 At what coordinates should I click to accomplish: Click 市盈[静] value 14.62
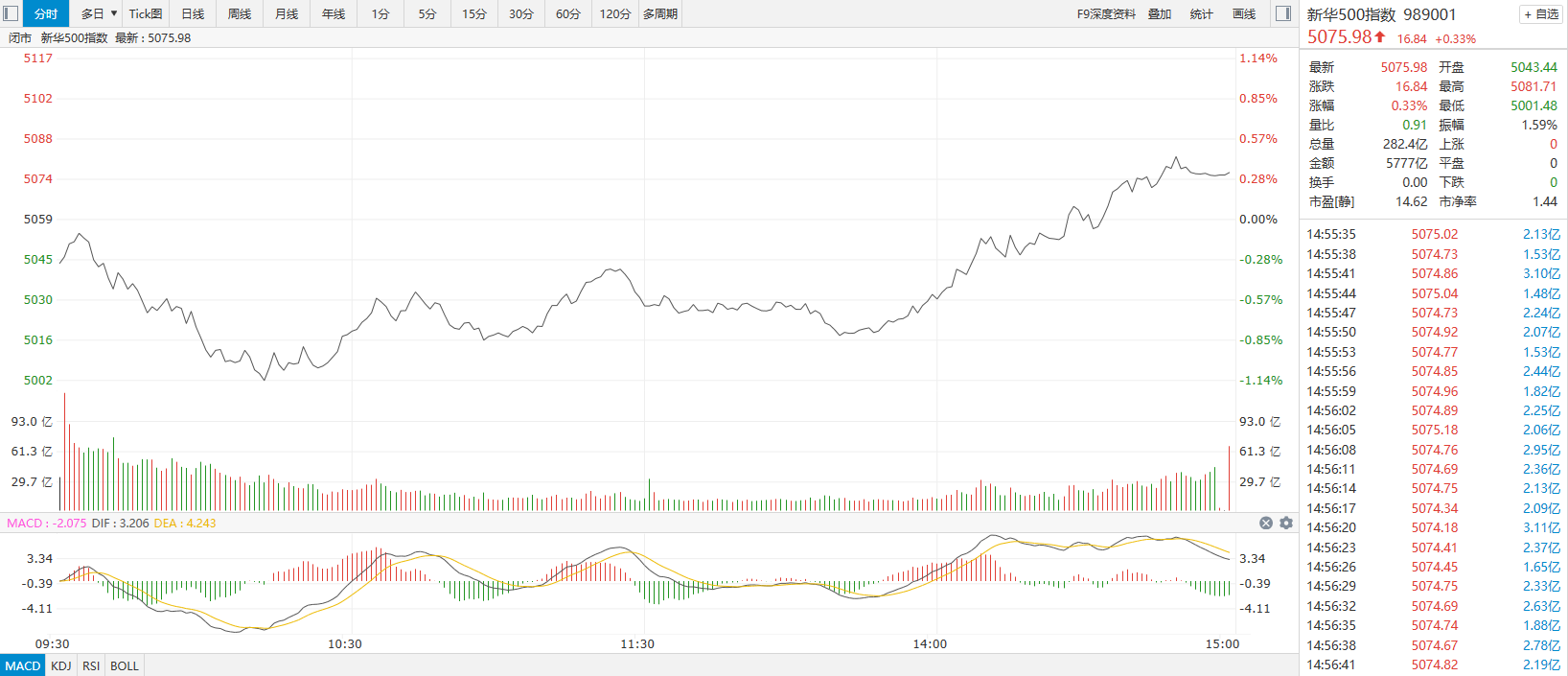[1411, 201]
